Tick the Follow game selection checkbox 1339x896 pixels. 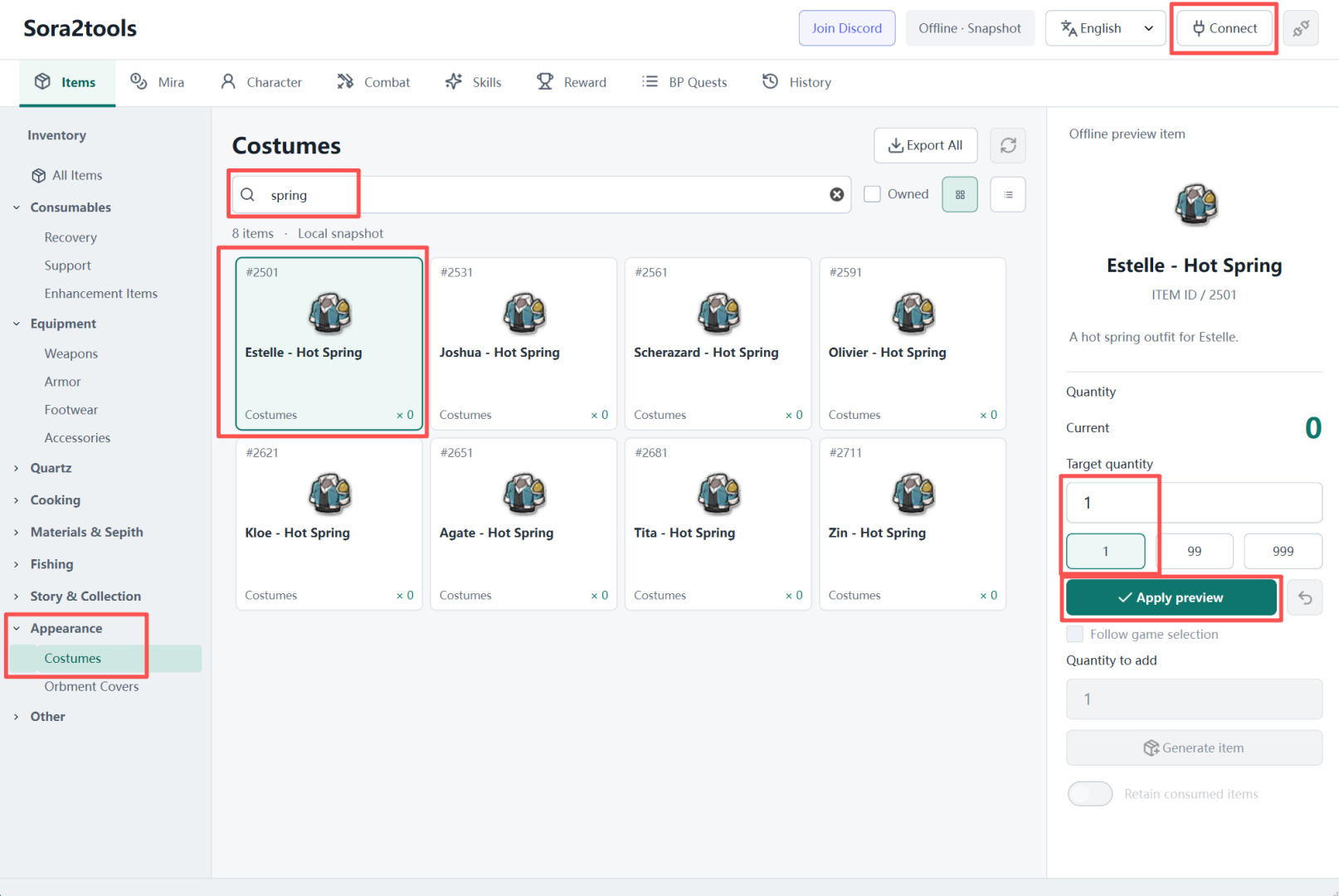point(1075,634)
